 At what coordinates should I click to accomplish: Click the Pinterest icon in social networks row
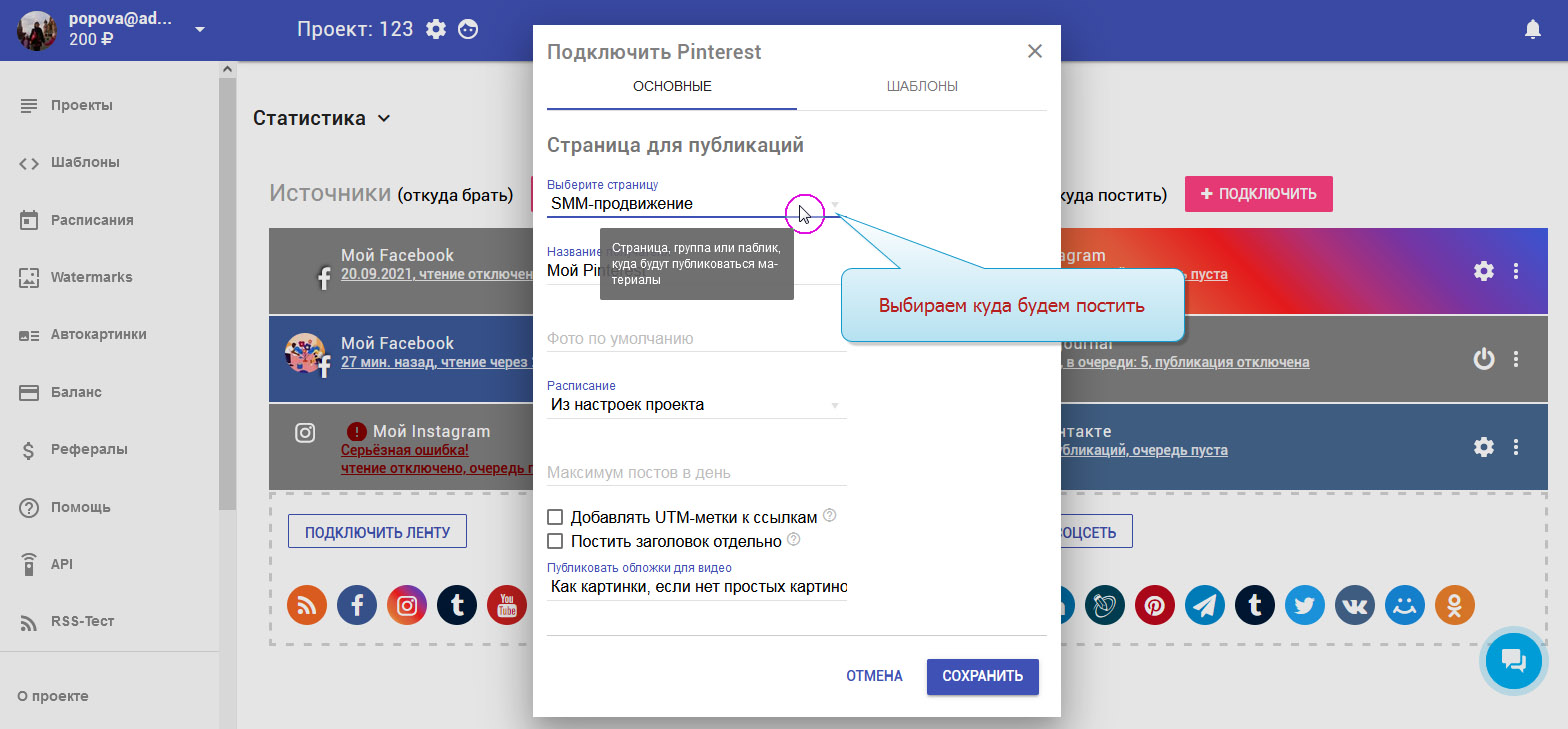(1155, 605)
